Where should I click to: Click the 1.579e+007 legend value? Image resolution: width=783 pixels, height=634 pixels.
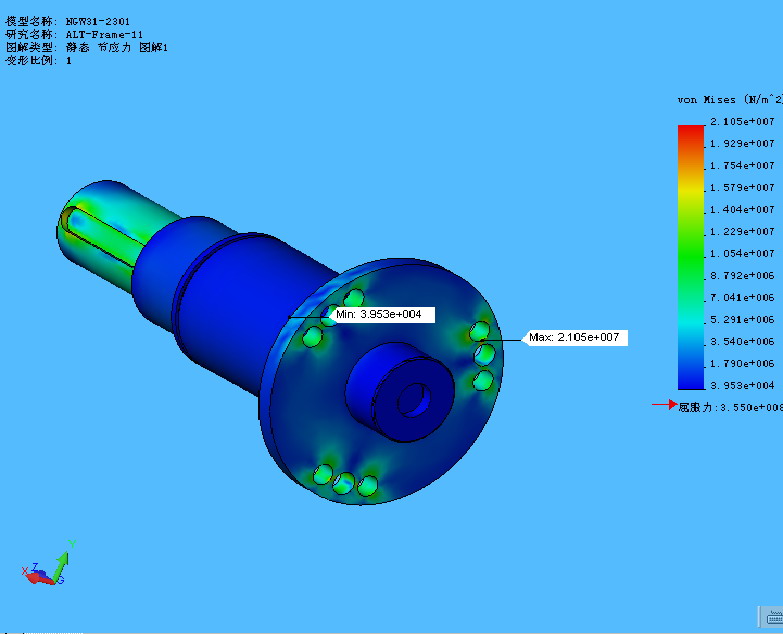tap(742, 187)
